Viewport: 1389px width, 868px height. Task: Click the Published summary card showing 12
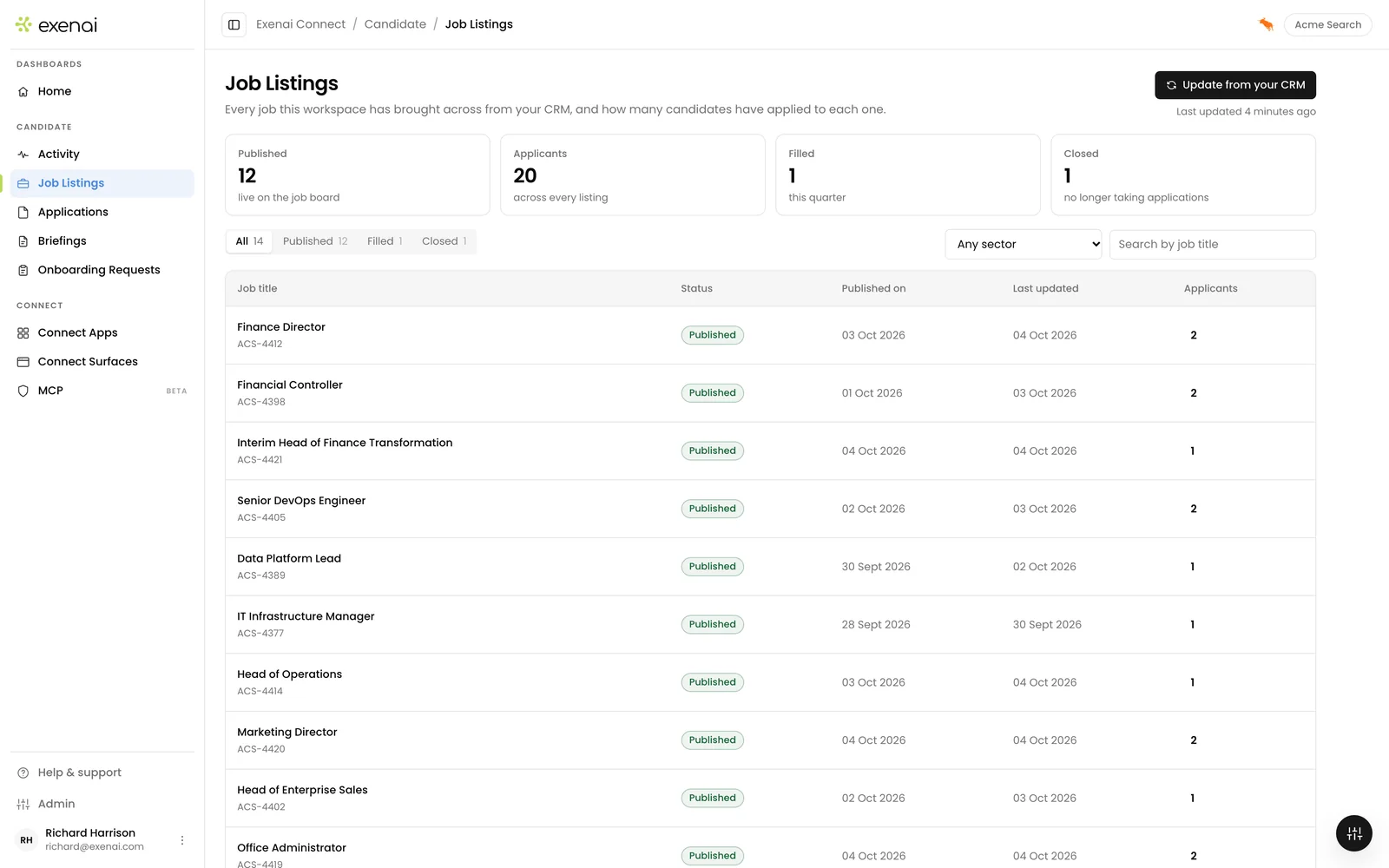[357, 174]
